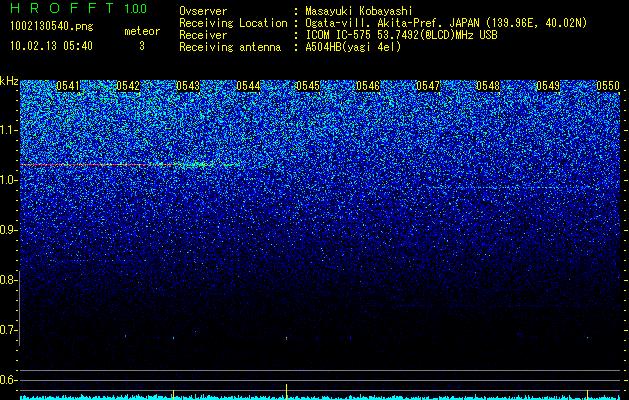Click the version number 1.0.0
The image size is (629, 400).
point(136,8)
